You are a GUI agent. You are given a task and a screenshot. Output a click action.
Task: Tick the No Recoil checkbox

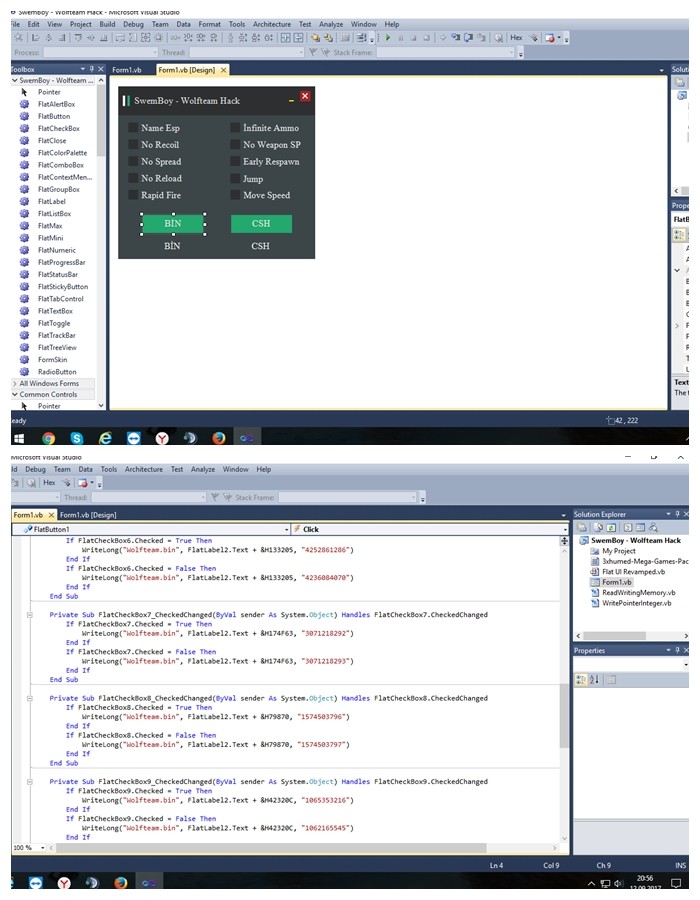pos(133,145)
